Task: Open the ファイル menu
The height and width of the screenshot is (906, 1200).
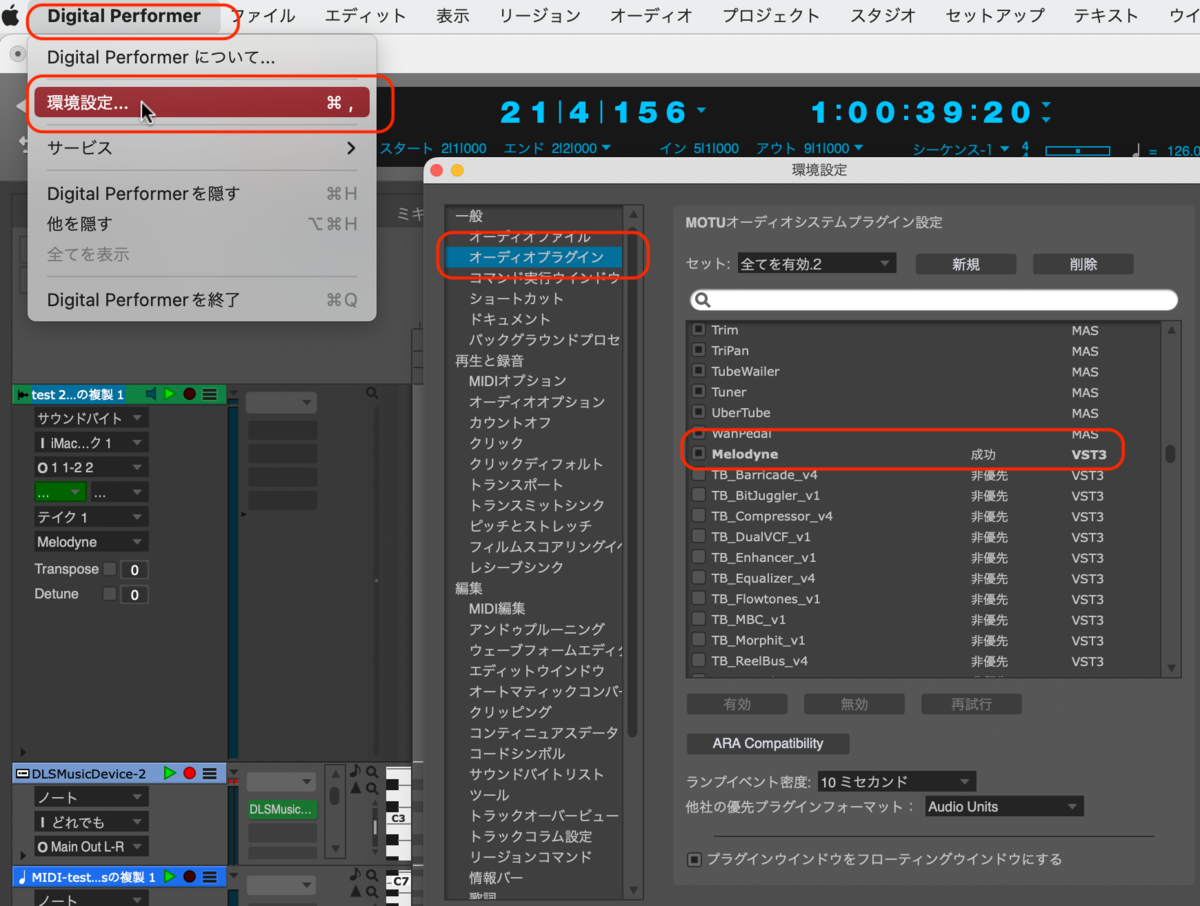Action: point(263,15)
